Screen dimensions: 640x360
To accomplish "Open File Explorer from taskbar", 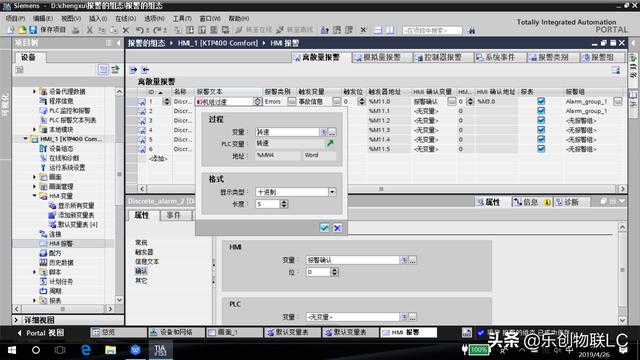I will 111,350.
